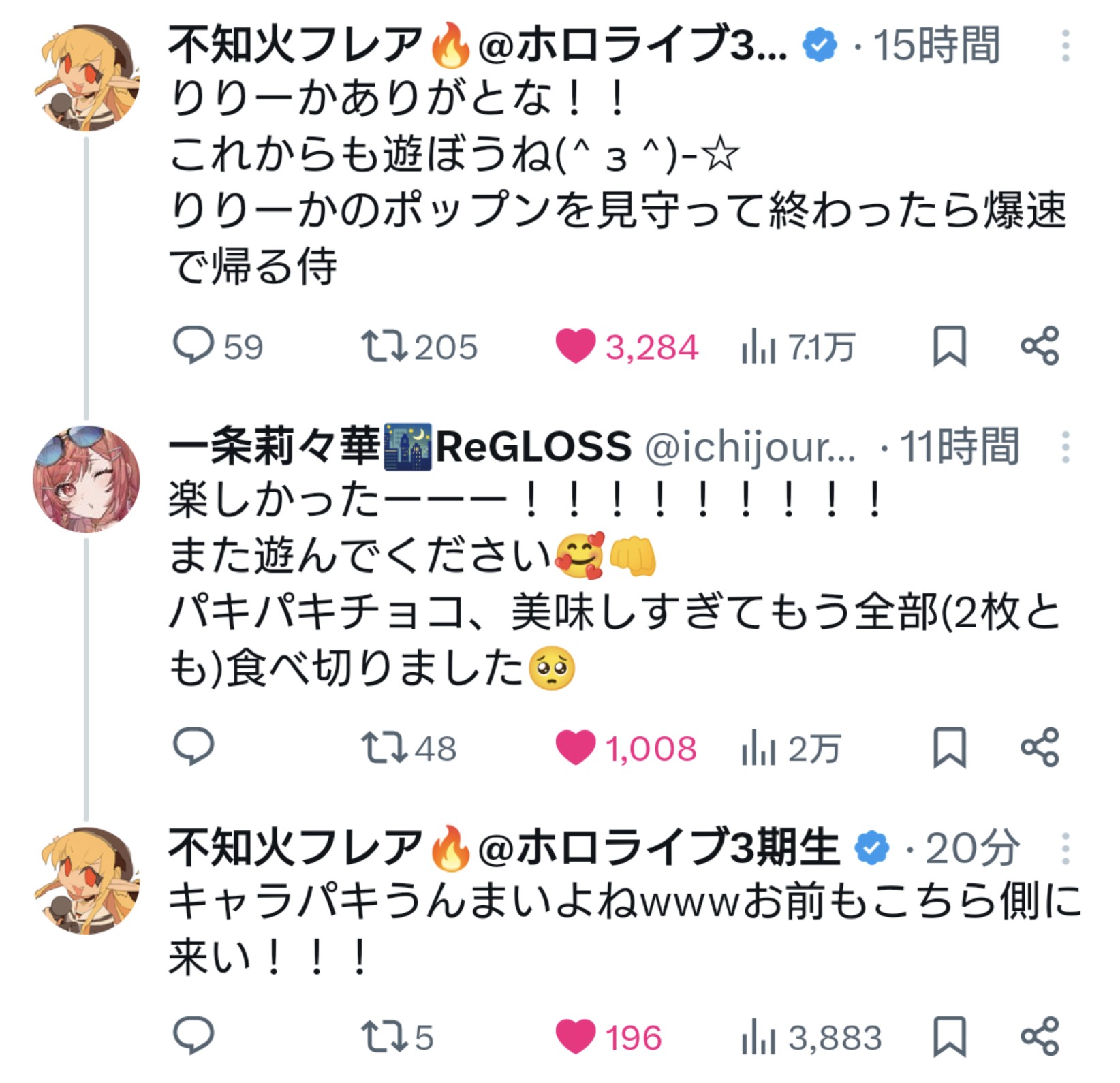Reply to Flare's 15時間 tweet

194,346
